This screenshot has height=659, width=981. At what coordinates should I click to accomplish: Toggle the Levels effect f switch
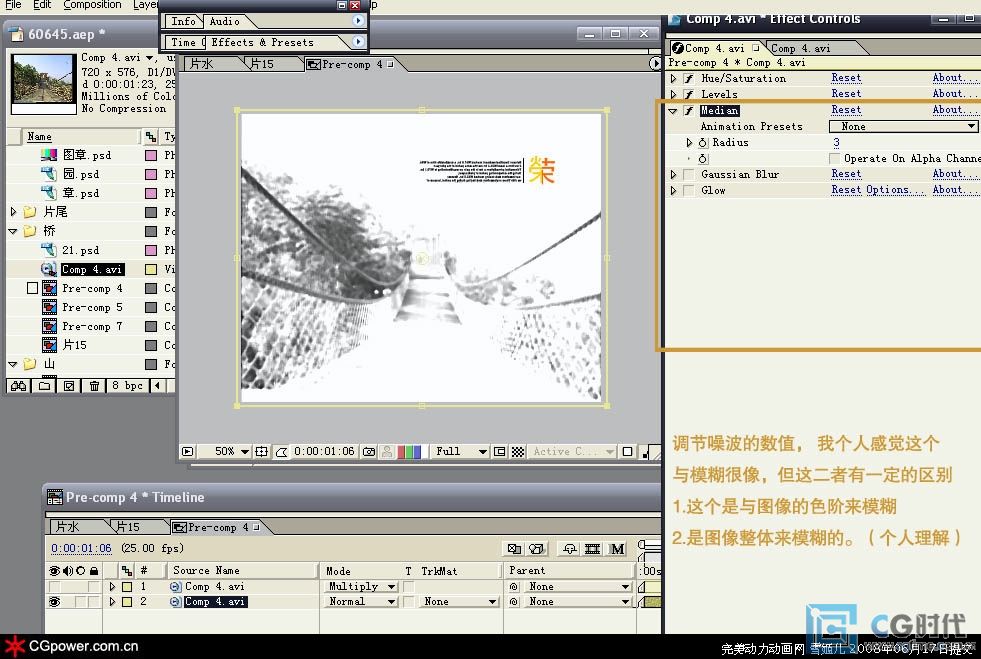(x=689, y=95)
